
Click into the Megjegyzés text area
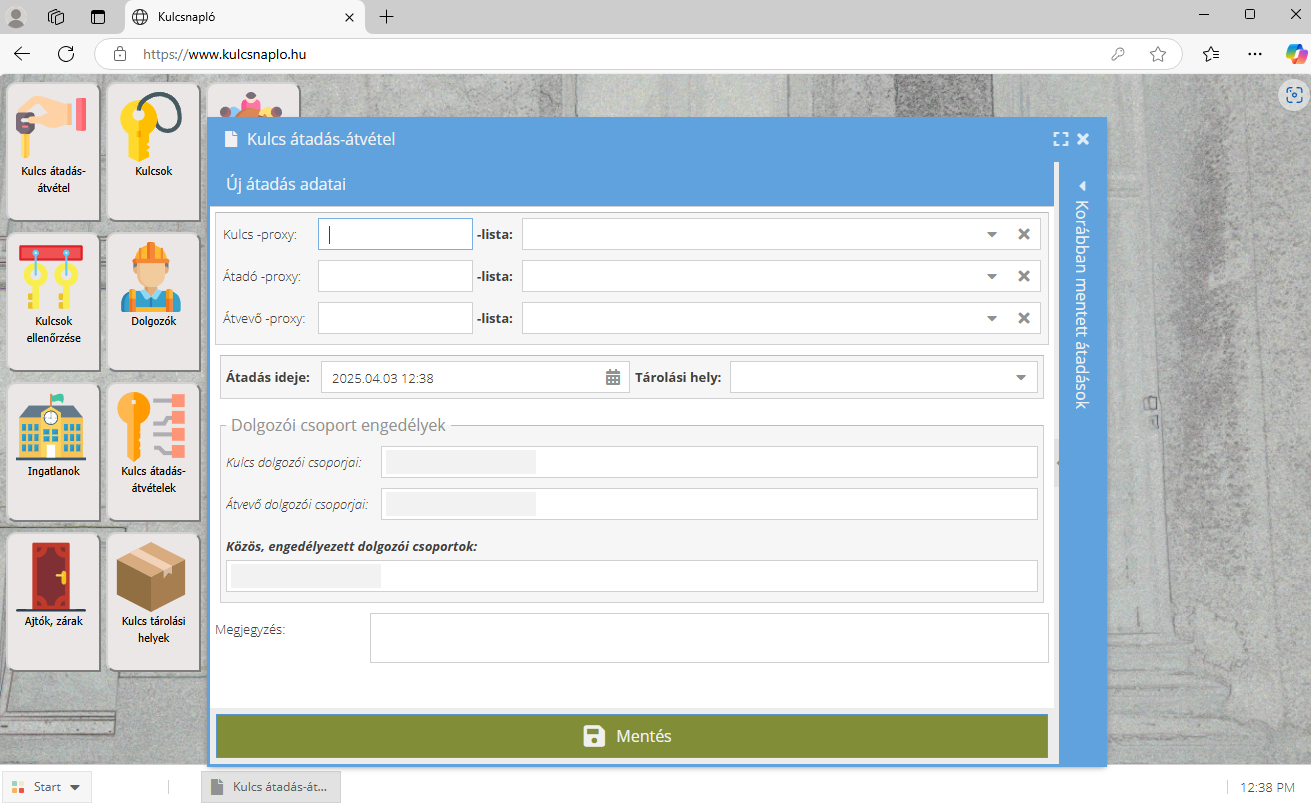(708, 638)
